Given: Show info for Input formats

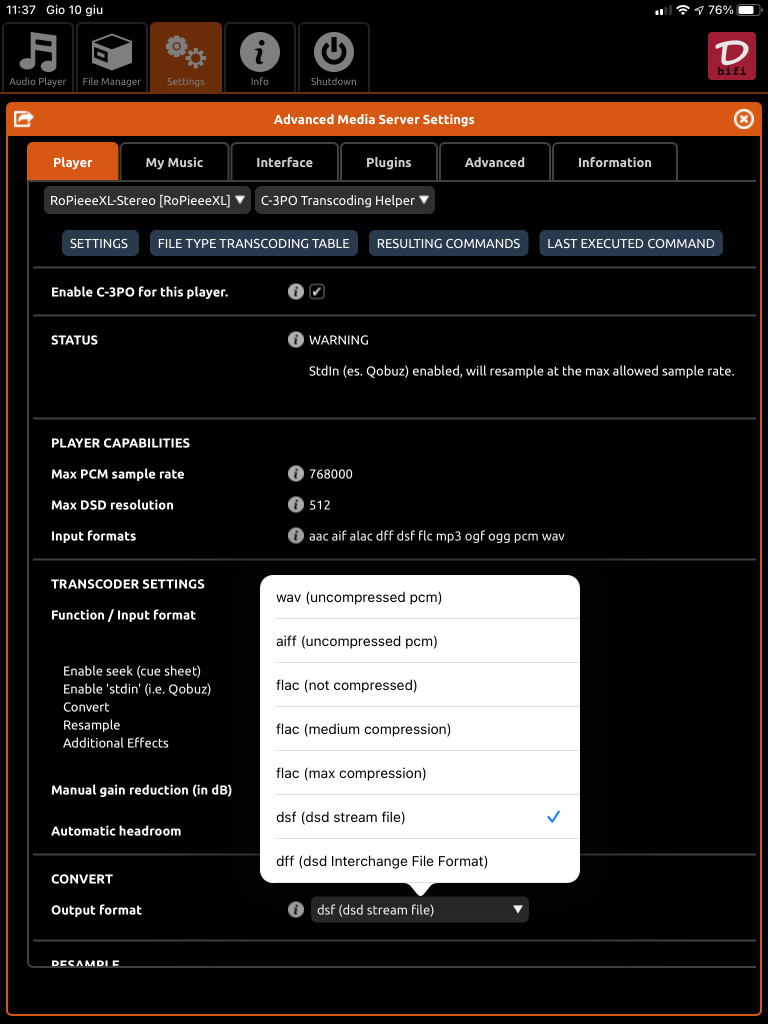Looking at the screenshot, I should pyautogui.click(x=296, y=536).
